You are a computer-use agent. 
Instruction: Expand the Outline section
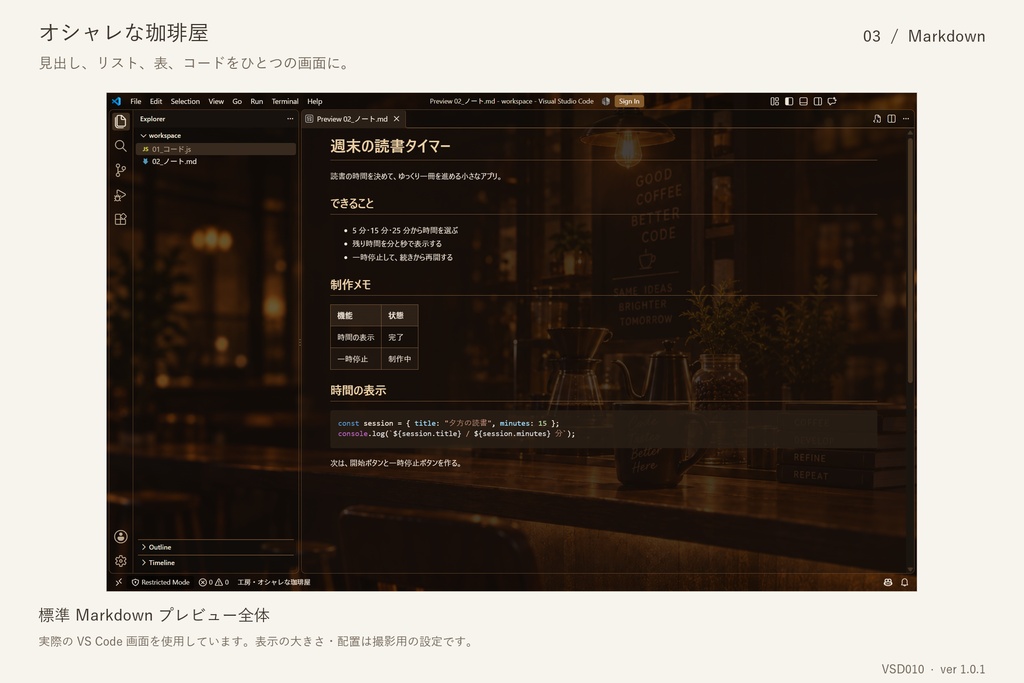click(216, 547)
